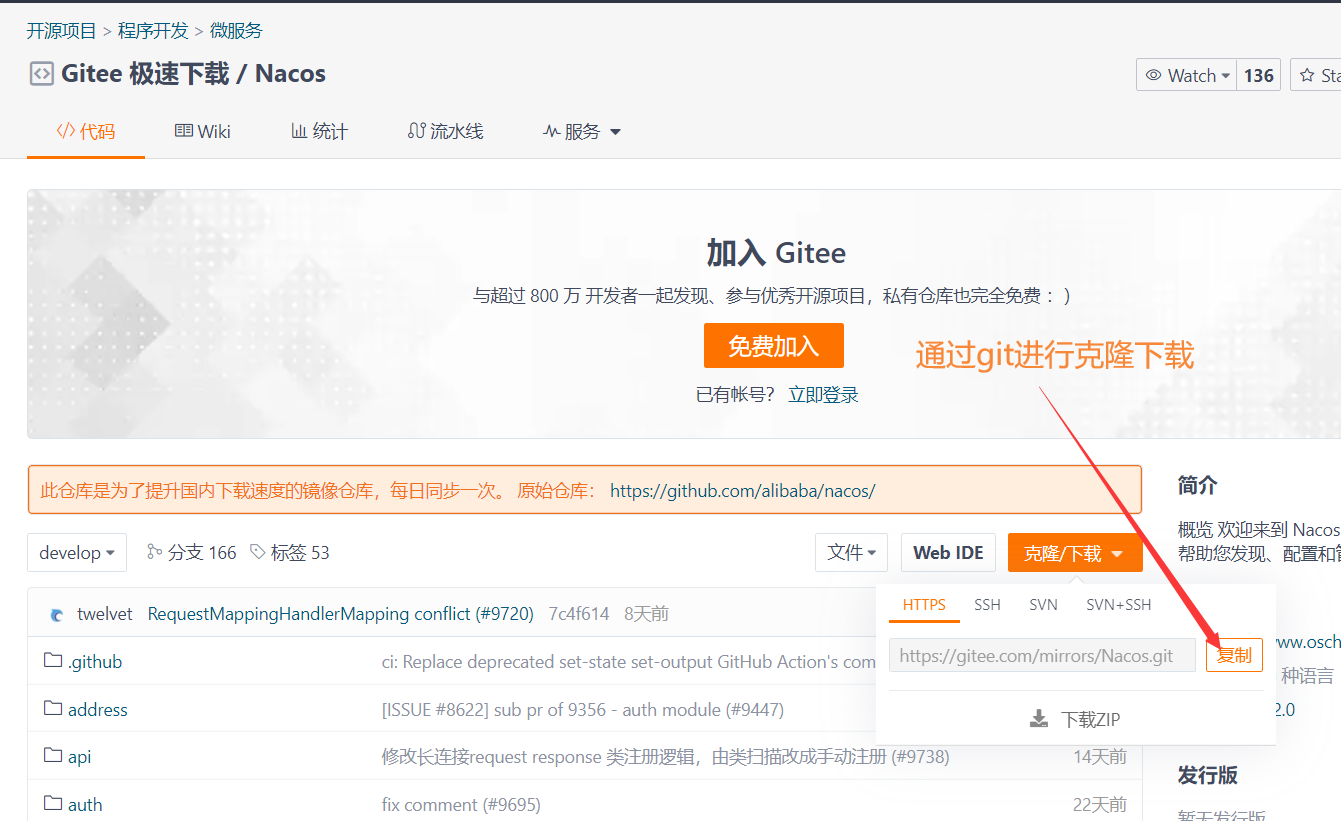
Task: Toggle the 克隆/下载 dropdown button
Action: click(x=1075, y=553)
